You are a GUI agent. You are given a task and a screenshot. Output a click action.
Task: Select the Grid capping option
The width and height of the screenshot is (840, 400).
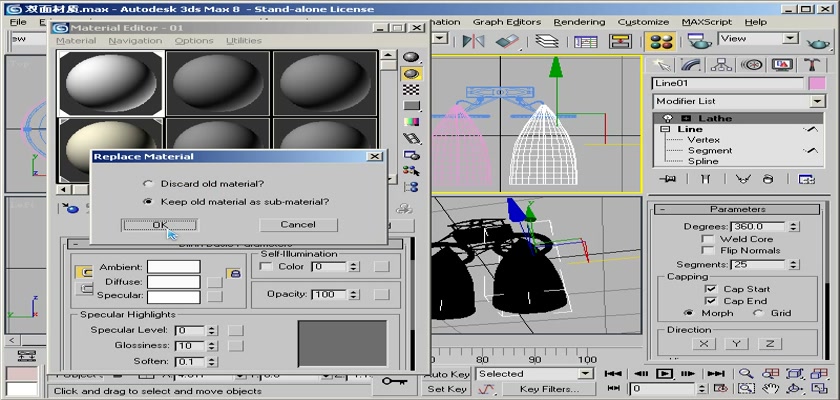pos(758,313)
